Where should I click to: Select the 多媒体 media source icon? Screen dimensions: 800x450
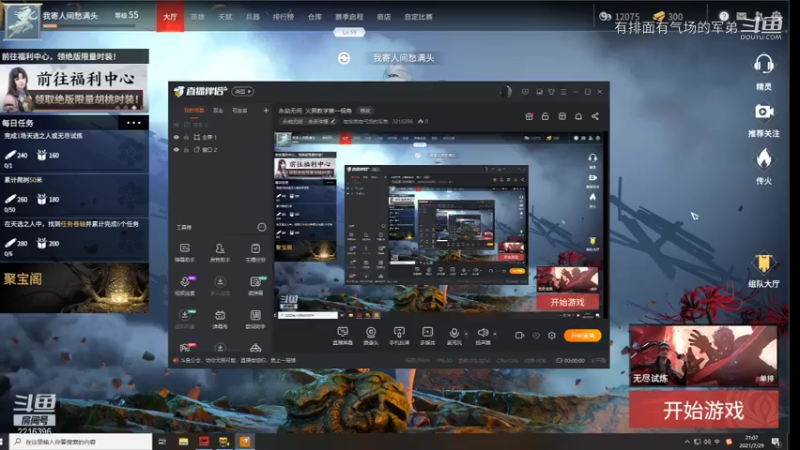(428, 332)
